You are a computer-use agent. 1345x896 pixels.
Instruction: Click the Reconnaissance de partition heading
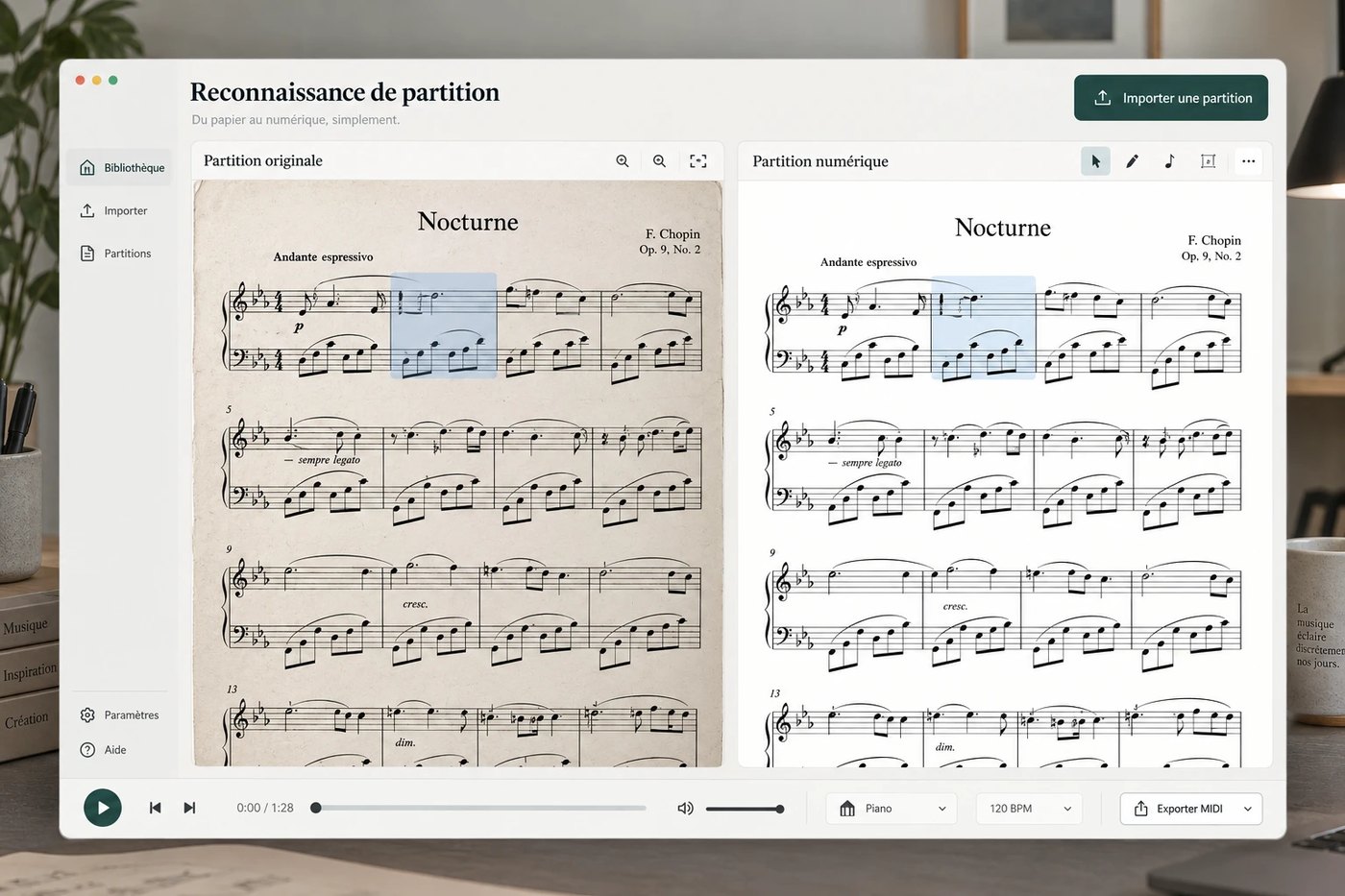coord(345,92)
